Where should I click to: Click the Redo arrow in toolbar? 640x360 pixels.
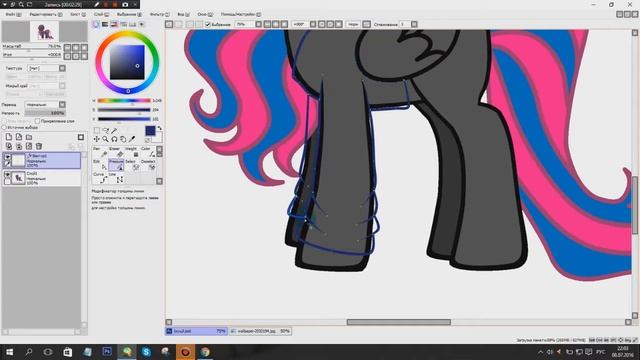click(x=178, y=24)
